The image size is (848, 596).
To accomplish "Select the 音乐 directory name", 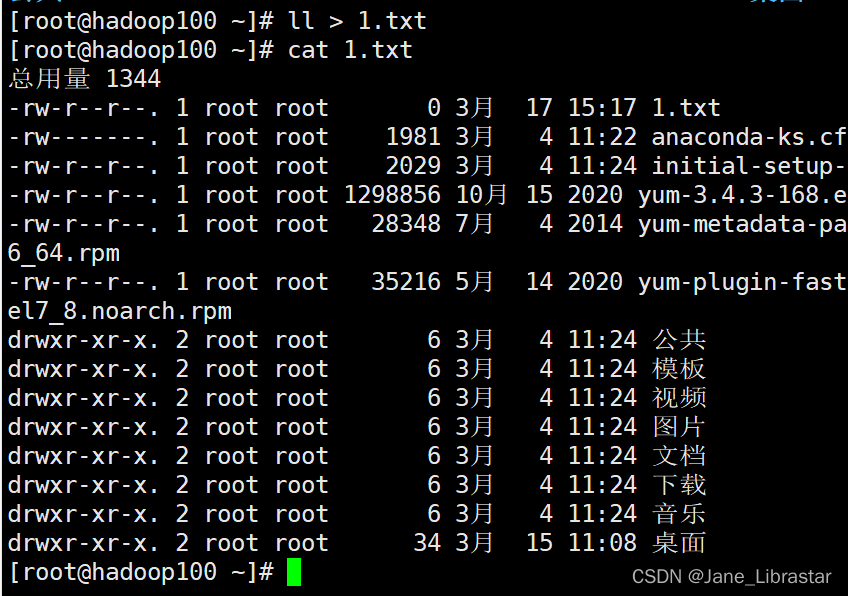I will click(x=679, y=514).
